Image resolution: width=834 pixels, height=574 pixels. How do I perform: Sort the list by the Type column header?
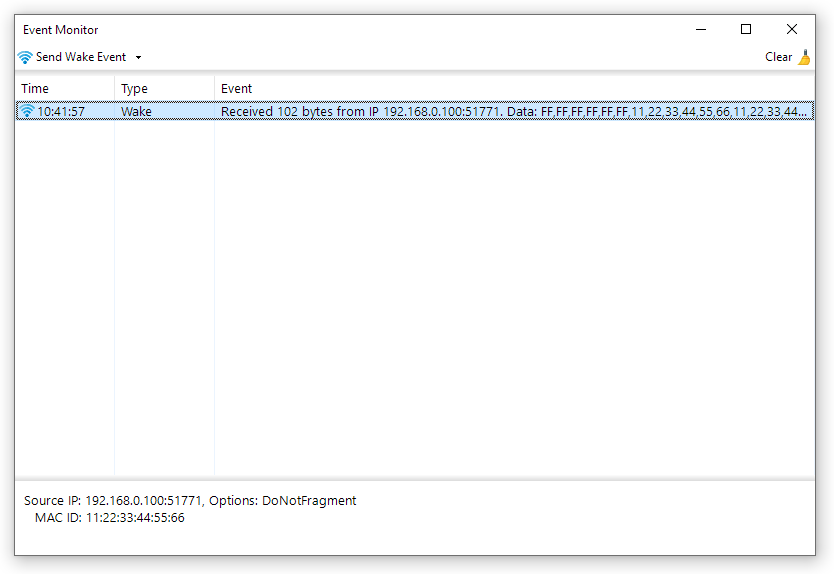[x=164, y=89]
